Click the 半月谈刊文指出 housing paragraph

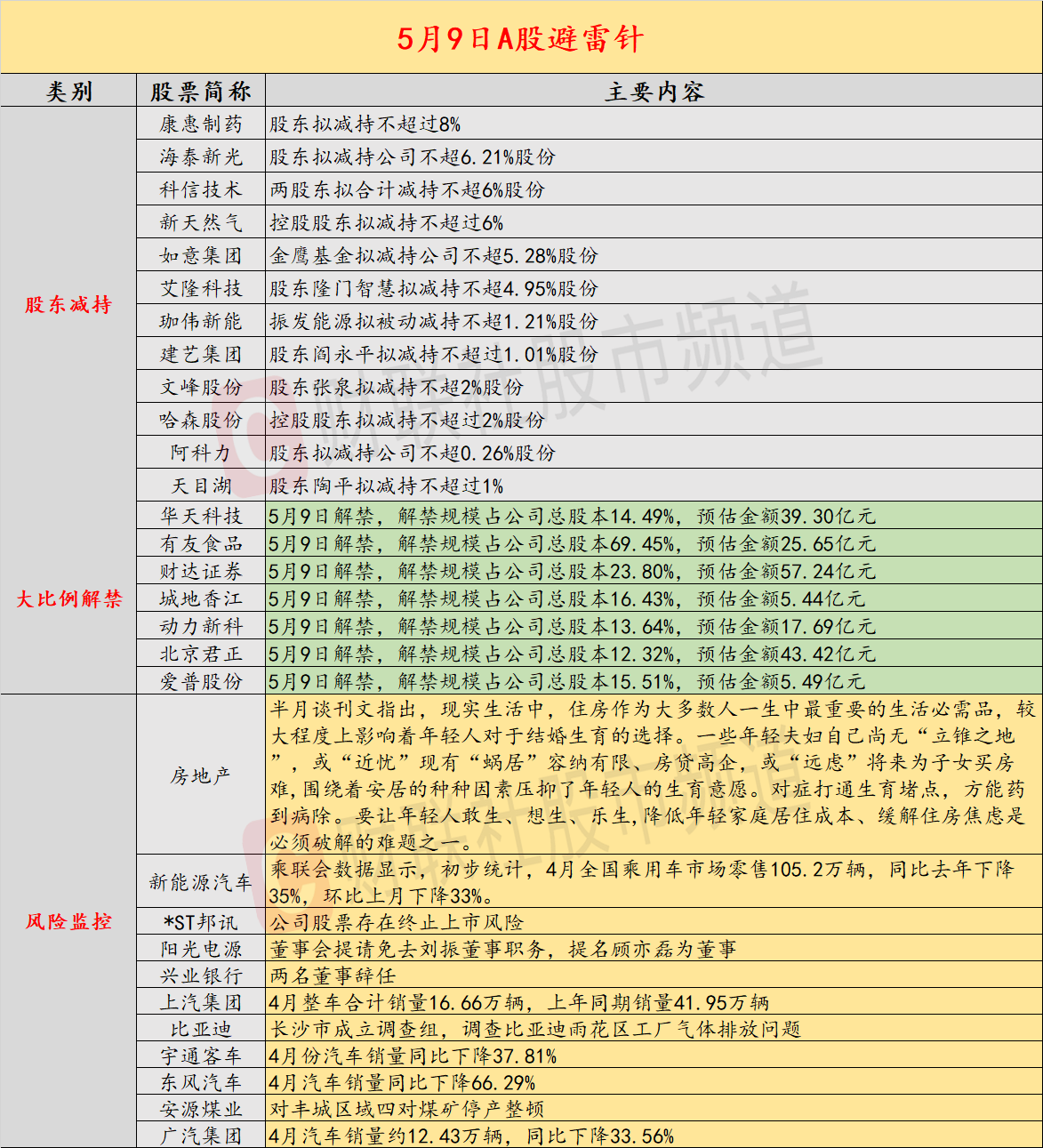point(654,775)
